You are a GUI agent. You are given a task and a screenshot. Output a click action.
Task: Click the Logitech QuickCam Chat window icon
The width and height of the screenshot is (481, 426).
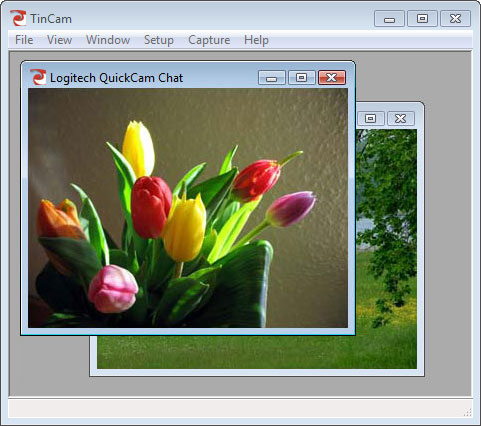[x=38, y=77]
